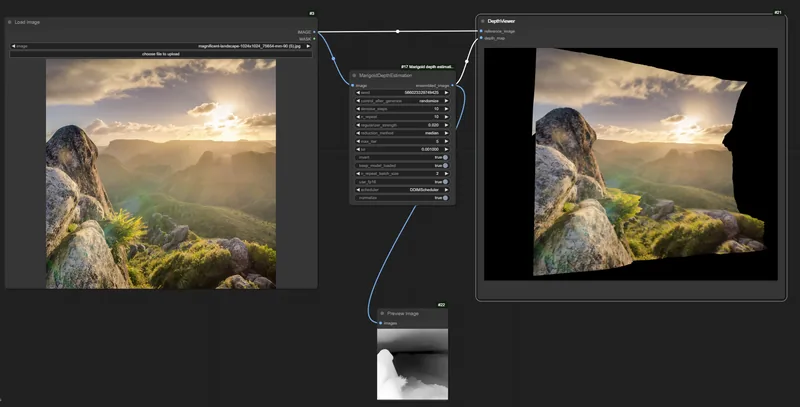Click the IMAGE output socket on Load Image
Screen dimensions: 800x407
[314, 32]
